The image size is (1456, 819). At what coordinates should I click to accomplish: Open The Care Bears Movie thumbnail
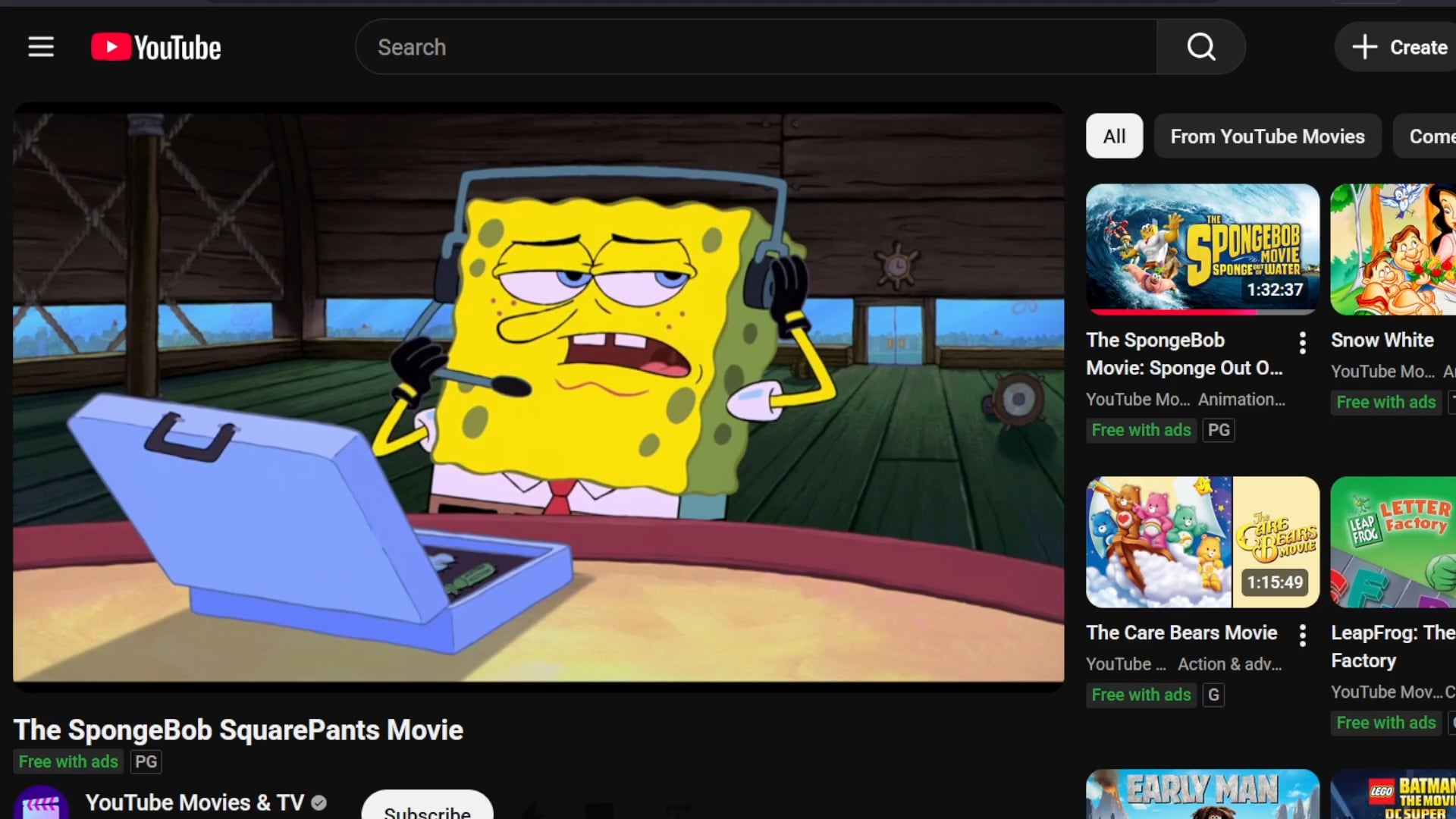[1202, 541]
